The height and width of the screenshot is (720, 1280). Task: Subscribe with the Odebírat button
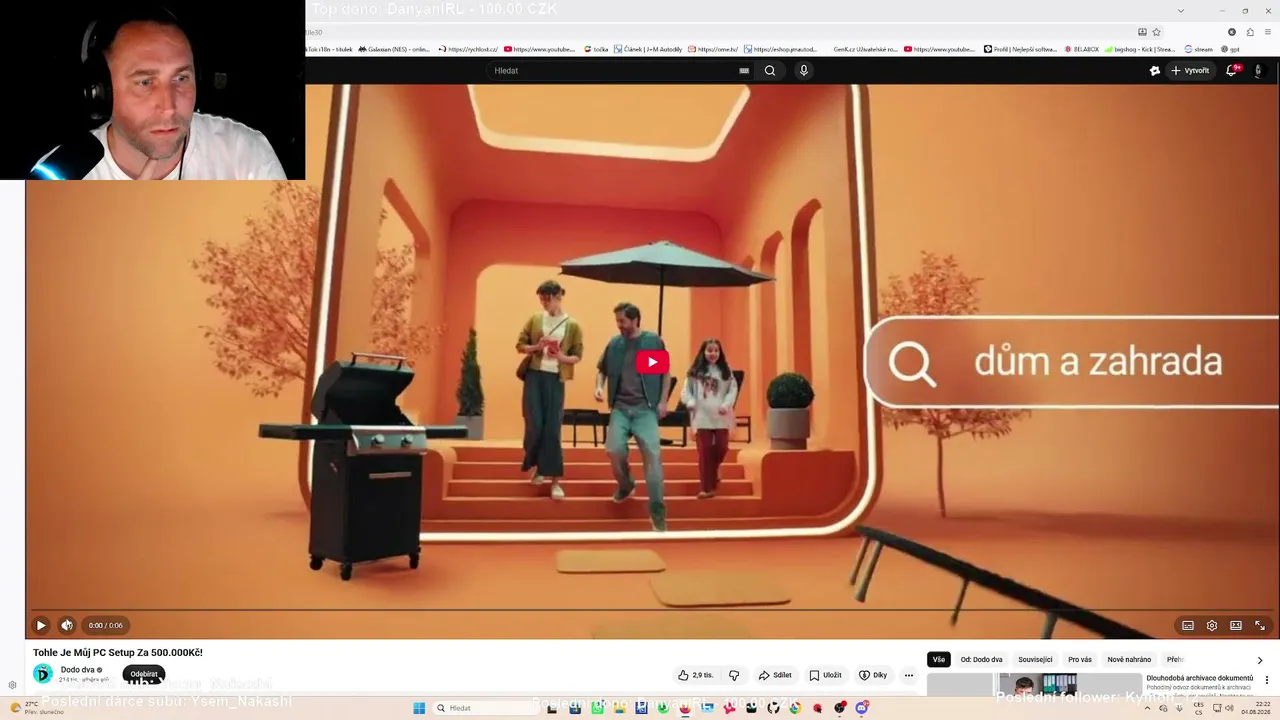144,674
